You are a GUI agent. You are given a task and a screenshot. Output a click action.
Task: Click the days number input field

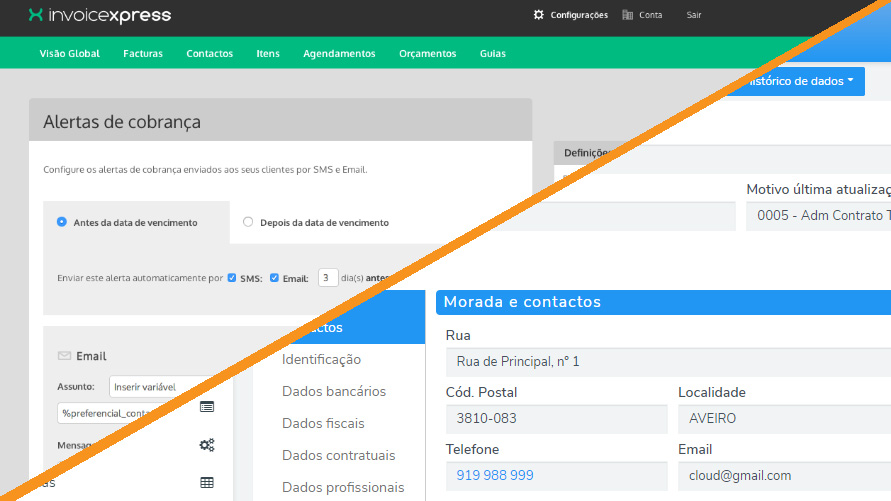(x=327, y=278)
